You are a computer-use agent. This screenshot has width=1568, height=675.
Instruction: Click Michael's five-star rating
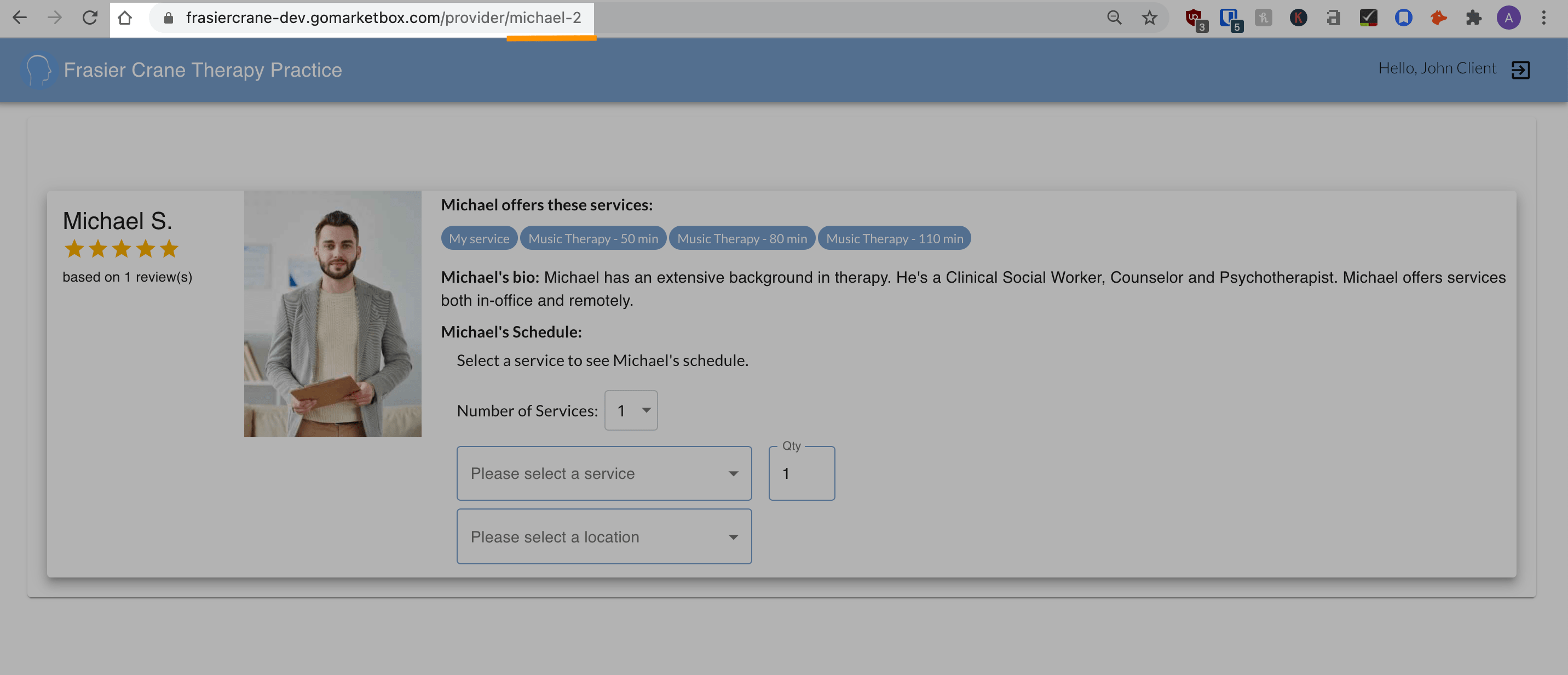[x=121, y=249]
